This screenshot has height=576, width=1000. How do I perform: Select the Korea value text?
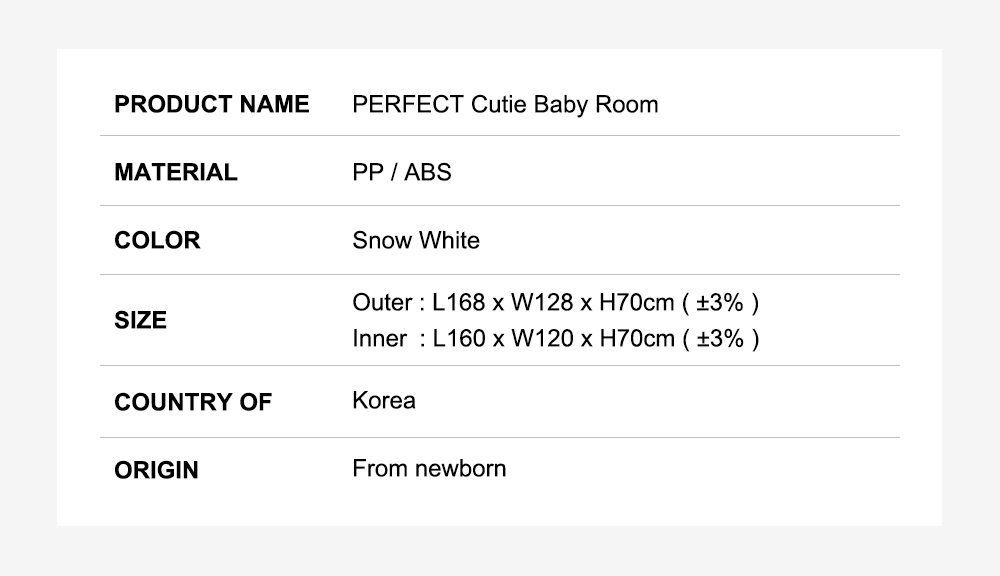[384, 401]
